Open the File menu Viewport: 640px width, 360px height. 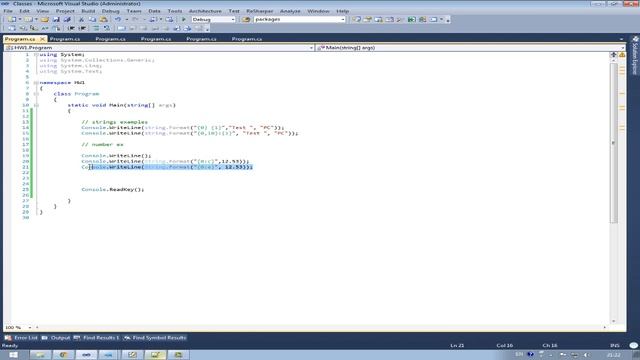click(8, 11)
